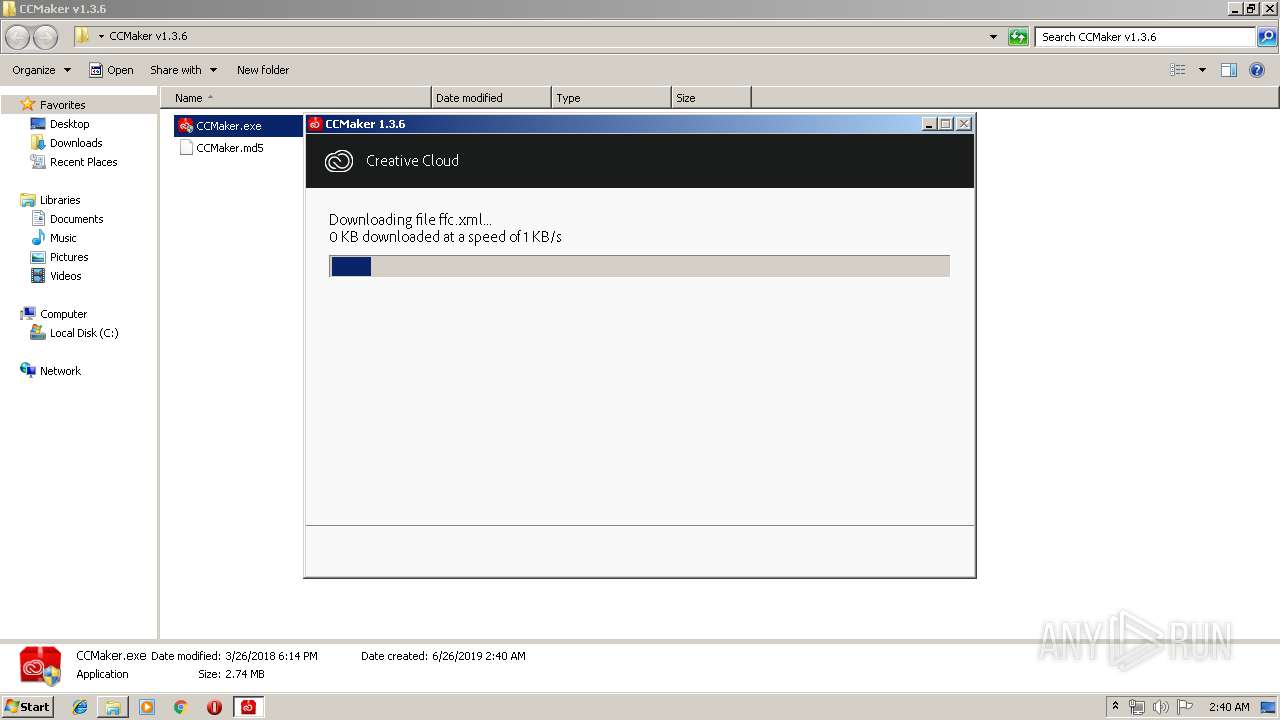This screenshot has width=1280, height=720.
Task: Open Desktop in Favorites
Action: pos(60,124)
